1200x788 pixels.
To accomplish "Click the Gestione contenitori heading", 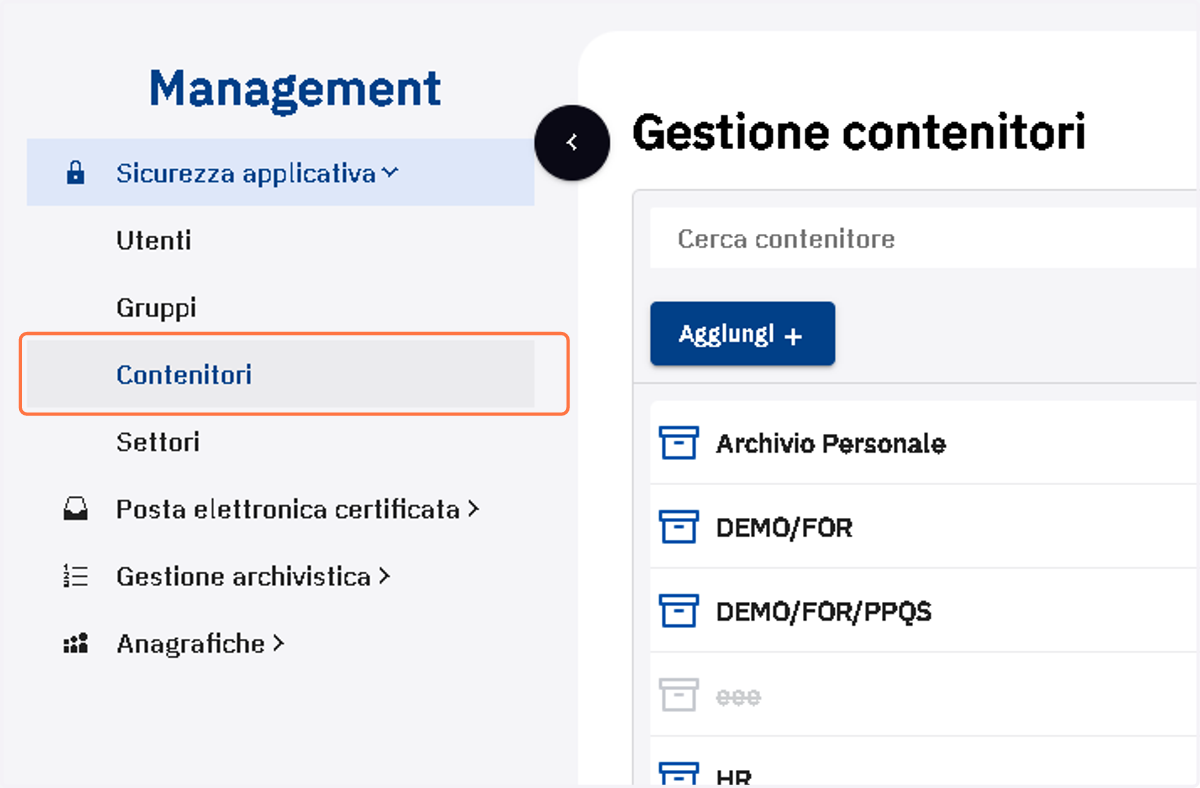I will 860,132.
